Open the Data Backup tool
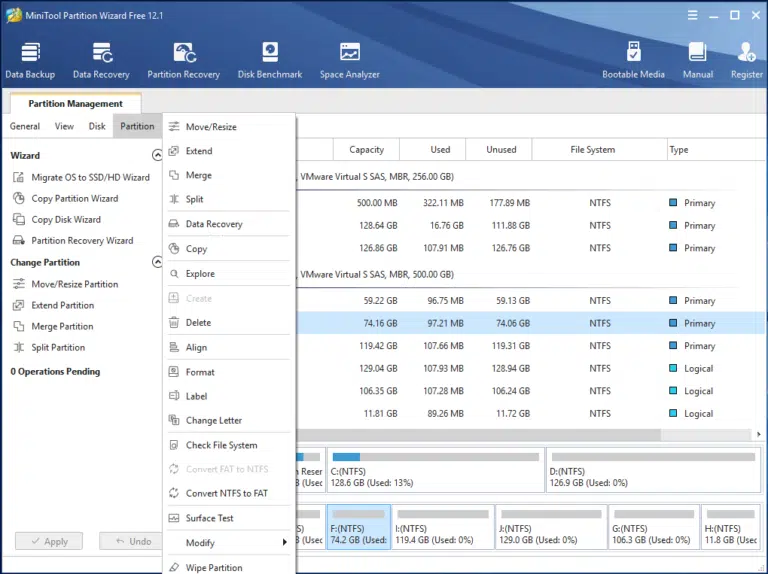Screen dimensions: 768x574 coord(30,61)
